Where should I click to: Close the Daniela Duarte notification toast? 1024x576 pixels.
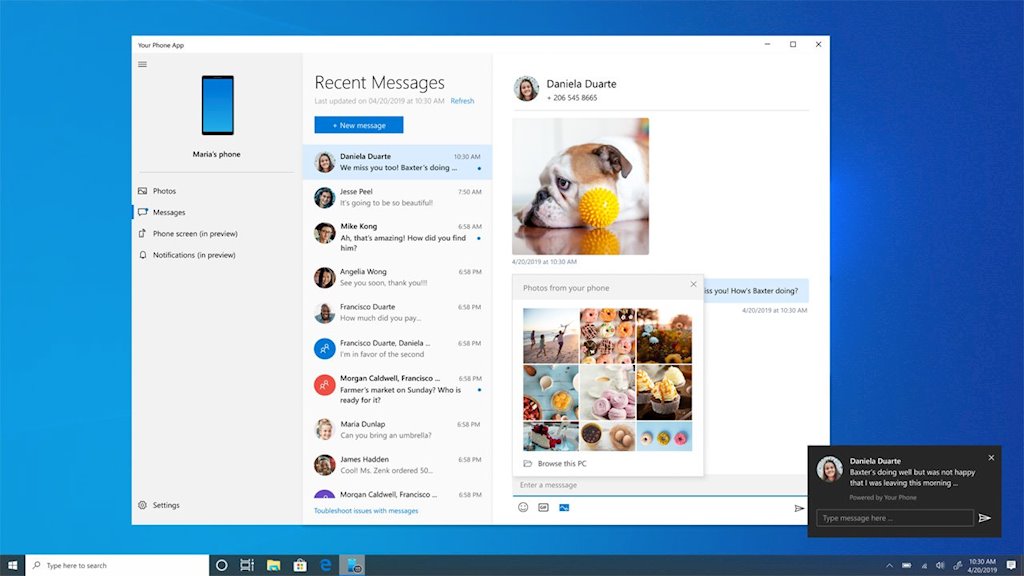tap(991, 457)
